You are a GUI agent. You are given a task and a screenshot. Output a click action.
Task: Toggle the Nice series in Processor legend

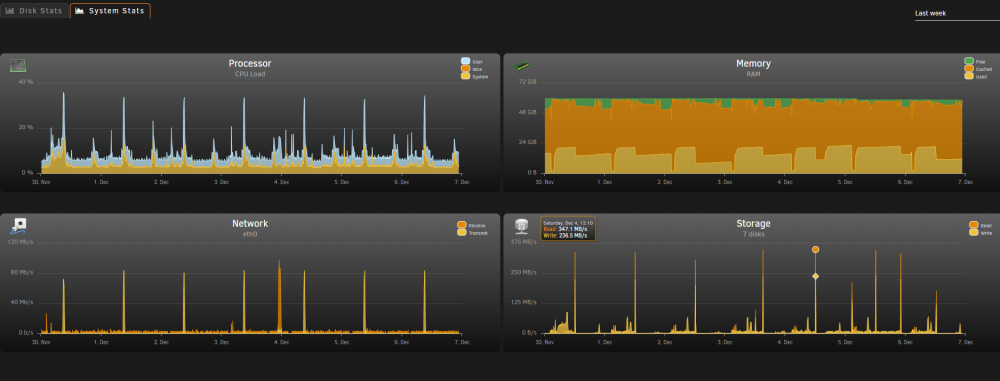click(472, 69)
